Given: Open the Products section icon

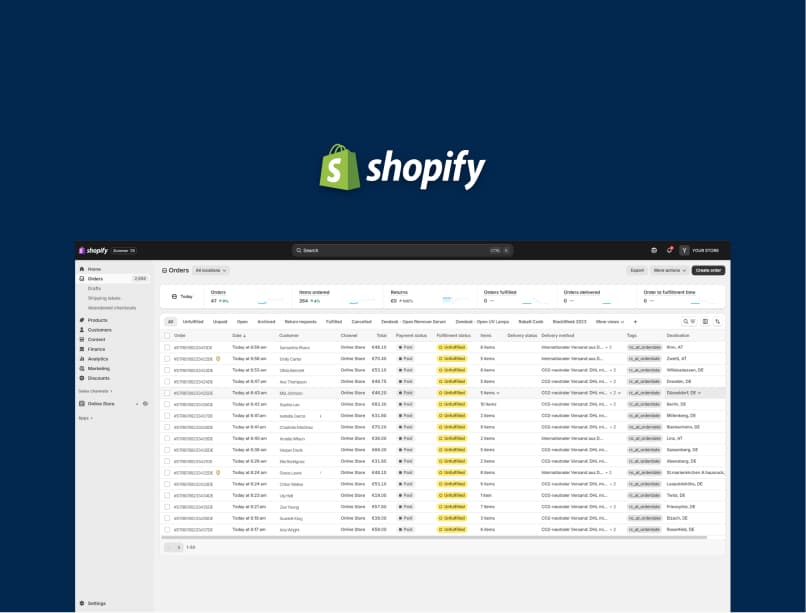Looking at the screenshot, I should (82, 320).
